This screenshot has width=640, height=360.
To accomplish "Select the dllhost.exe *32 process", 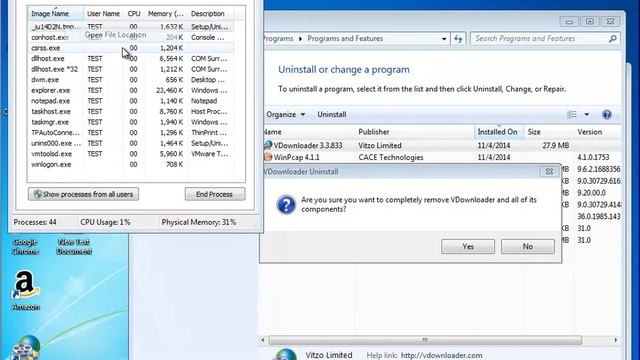I will pos(131,69).
